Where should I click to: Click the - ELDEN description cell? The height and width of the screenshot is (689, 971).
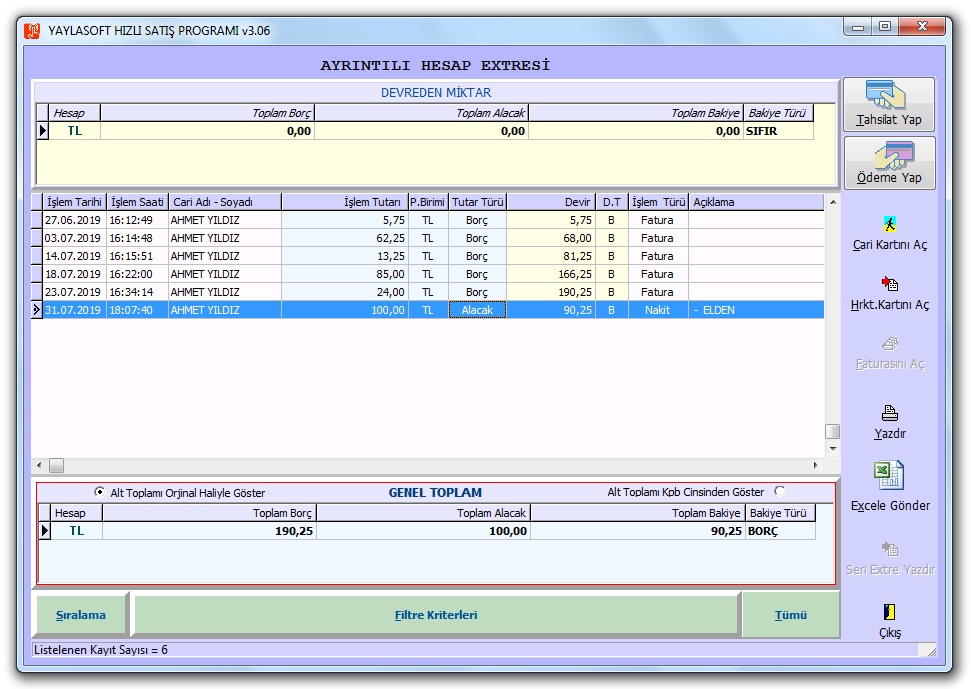(x=756, y=310)
